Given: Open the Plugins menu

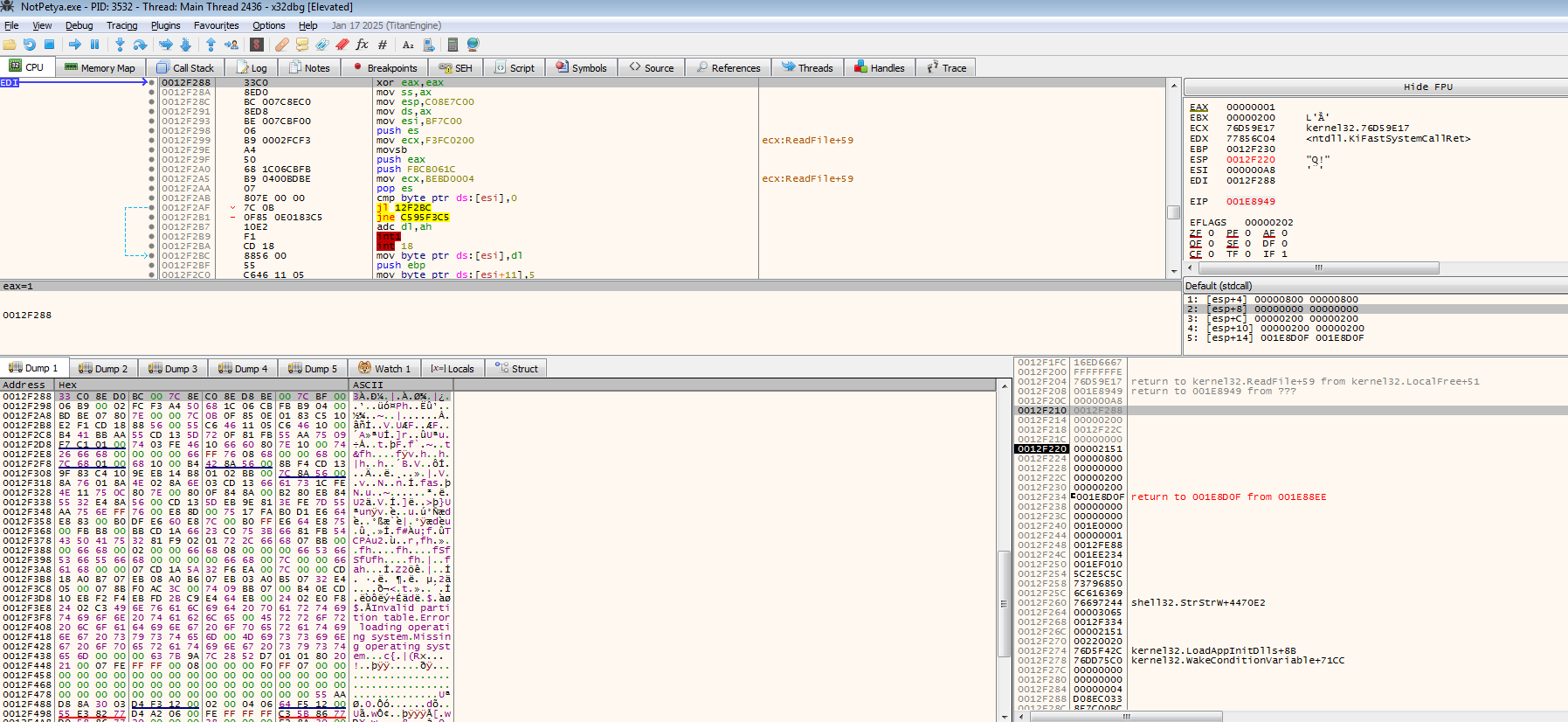Looking at the screenshot, I should tap(165, 25).
